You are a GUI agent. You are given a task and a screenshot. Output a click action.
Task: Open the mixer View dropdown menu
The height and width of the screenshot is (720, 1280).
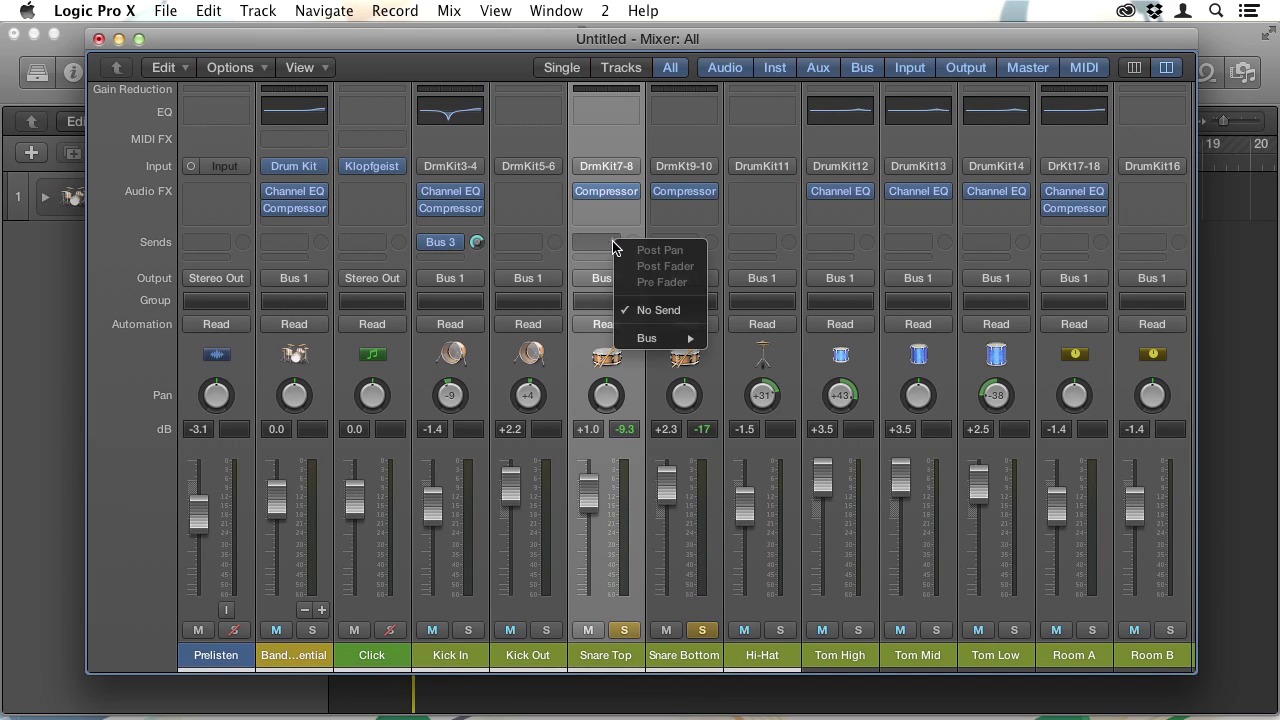click(x=306, y=68)
